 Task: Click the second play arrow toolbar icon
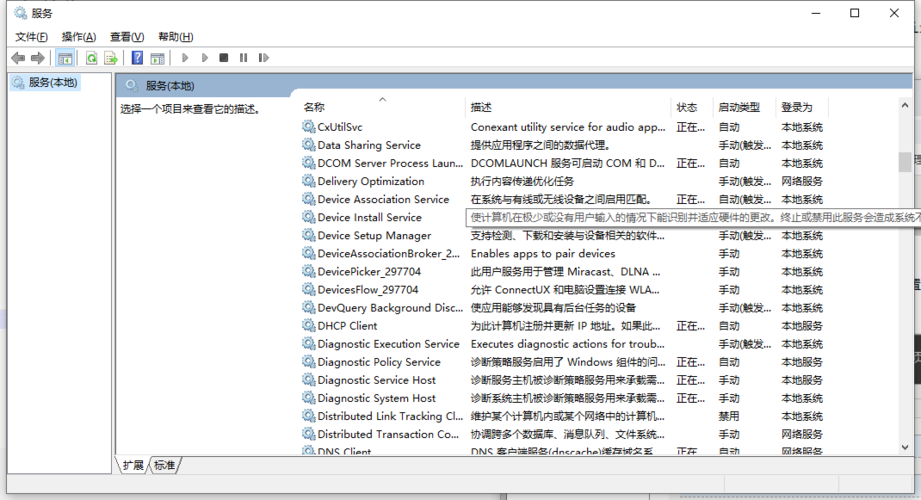point(204,58)
